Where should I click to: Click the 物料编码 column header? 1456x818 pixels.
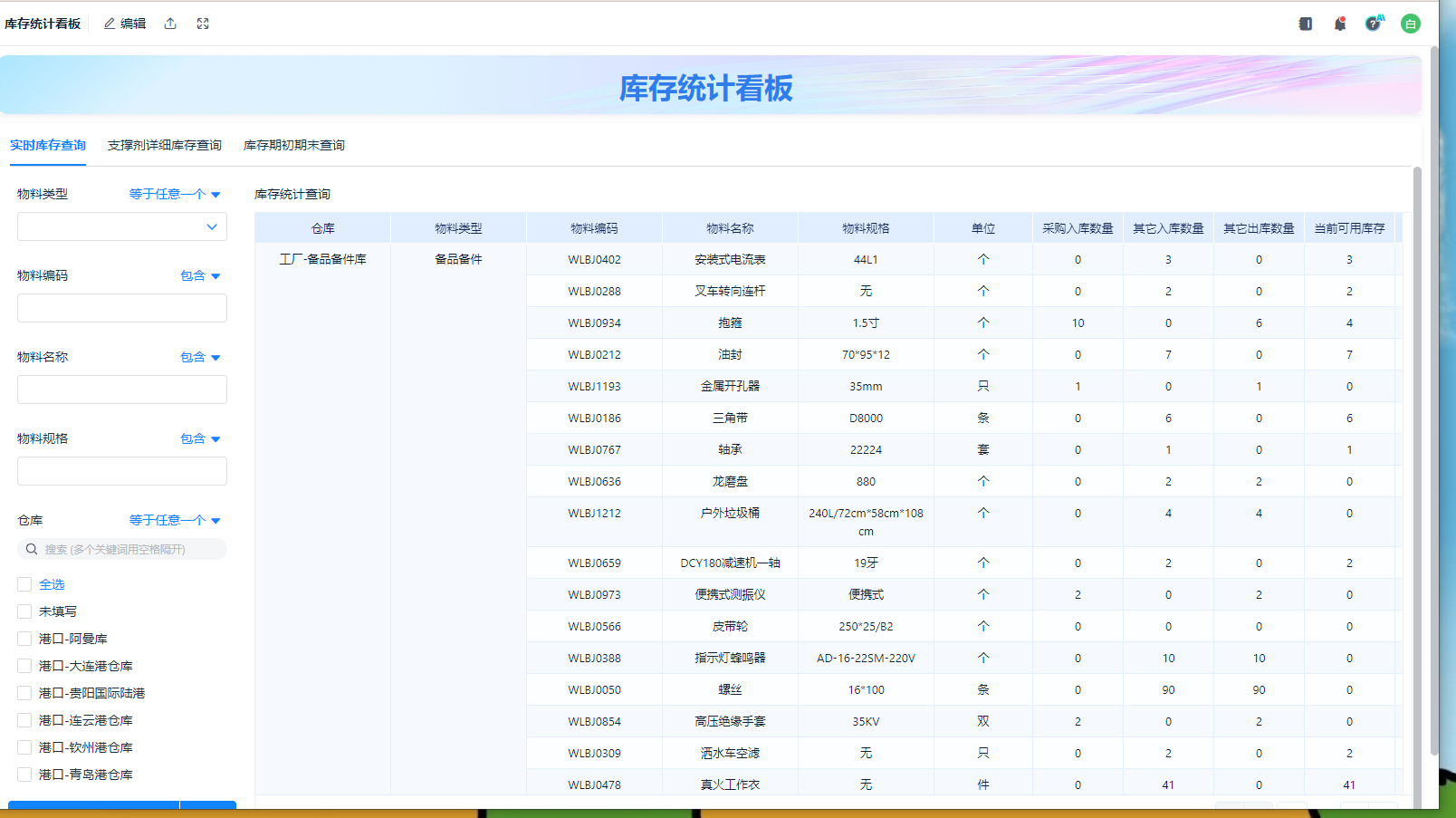pyautogui.click(x=595, y=228)
